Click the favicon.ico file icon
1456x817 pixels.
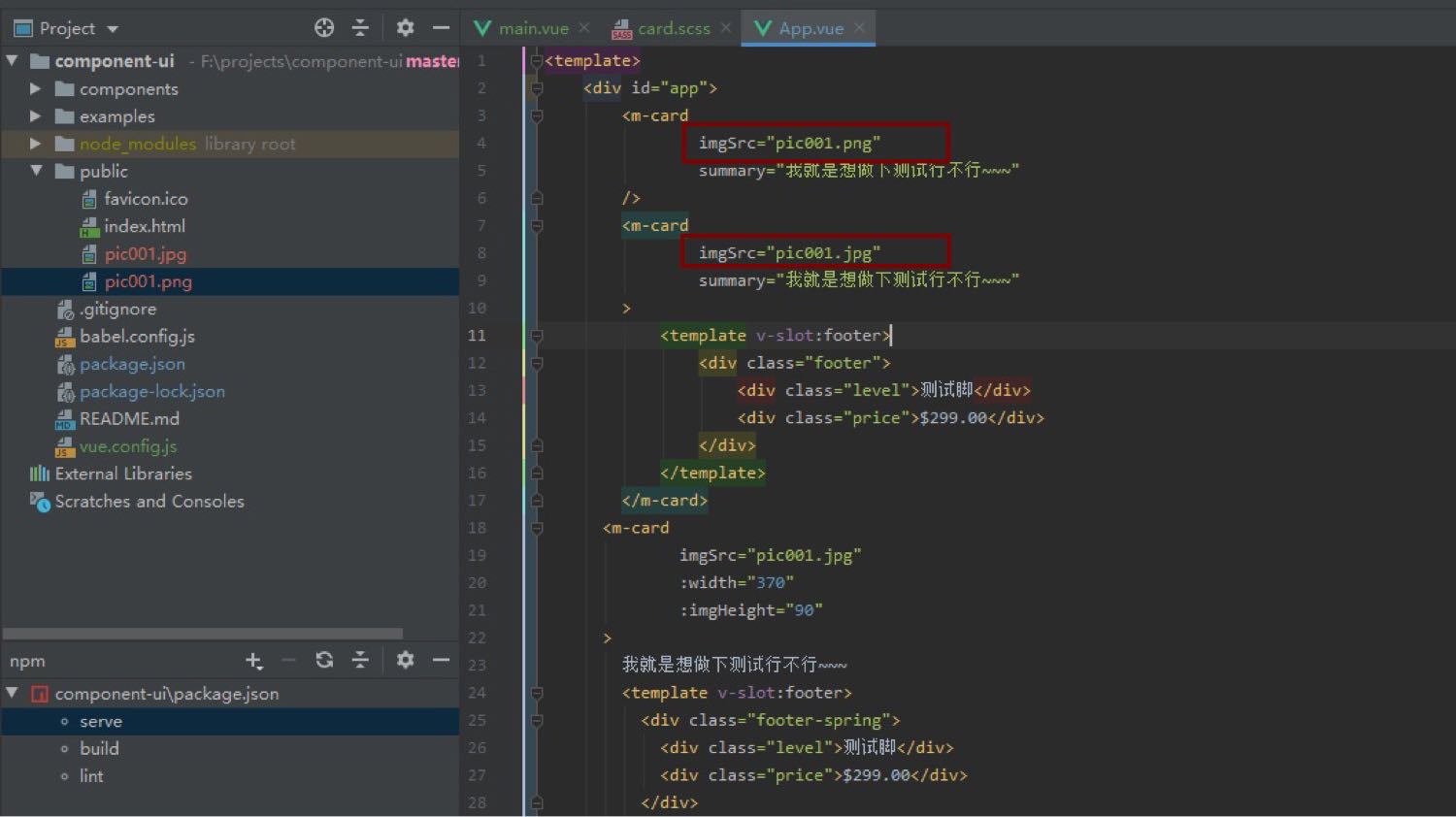[x=89, y=199]
